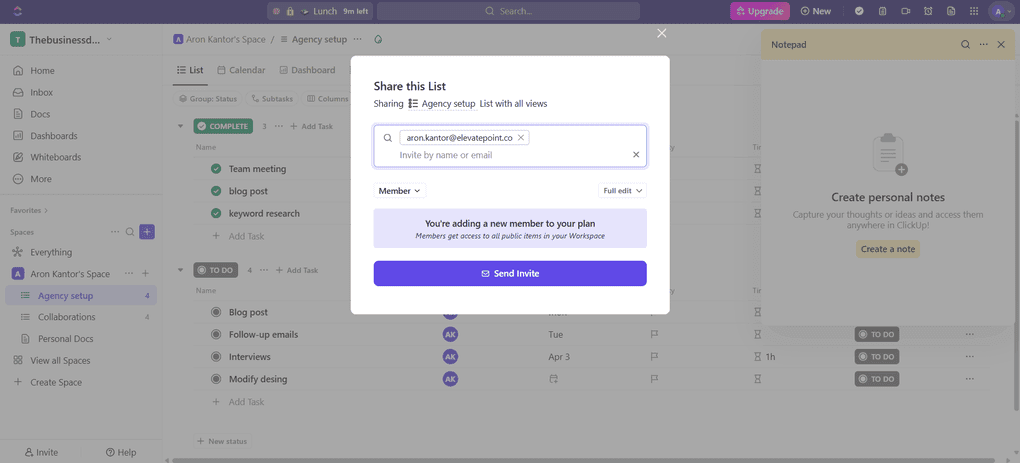The image size is (1020, 463).
Task: Toggle the complete status circle of blog post
Action: pyautogui.click(x=216, y=191)
